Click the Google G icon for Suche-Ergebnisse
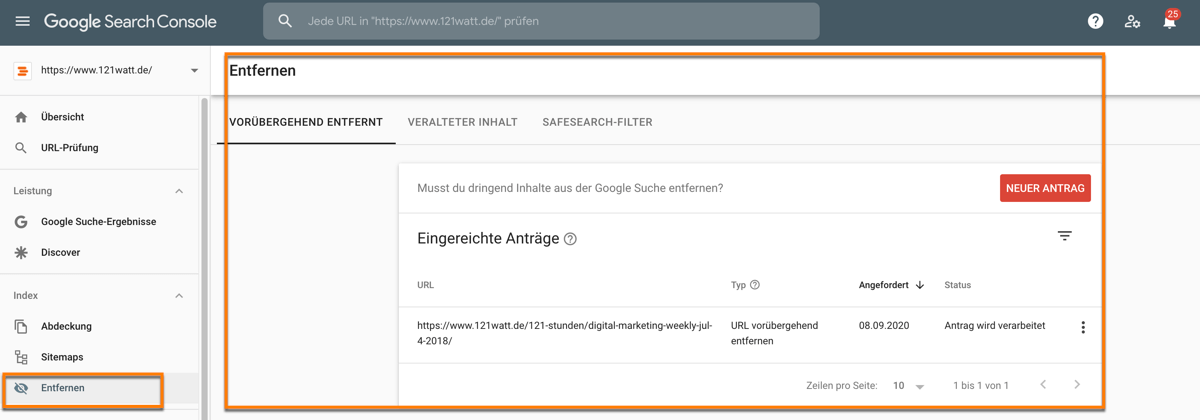Screen dimensions: 1200x420 click(x=21, y=222)
